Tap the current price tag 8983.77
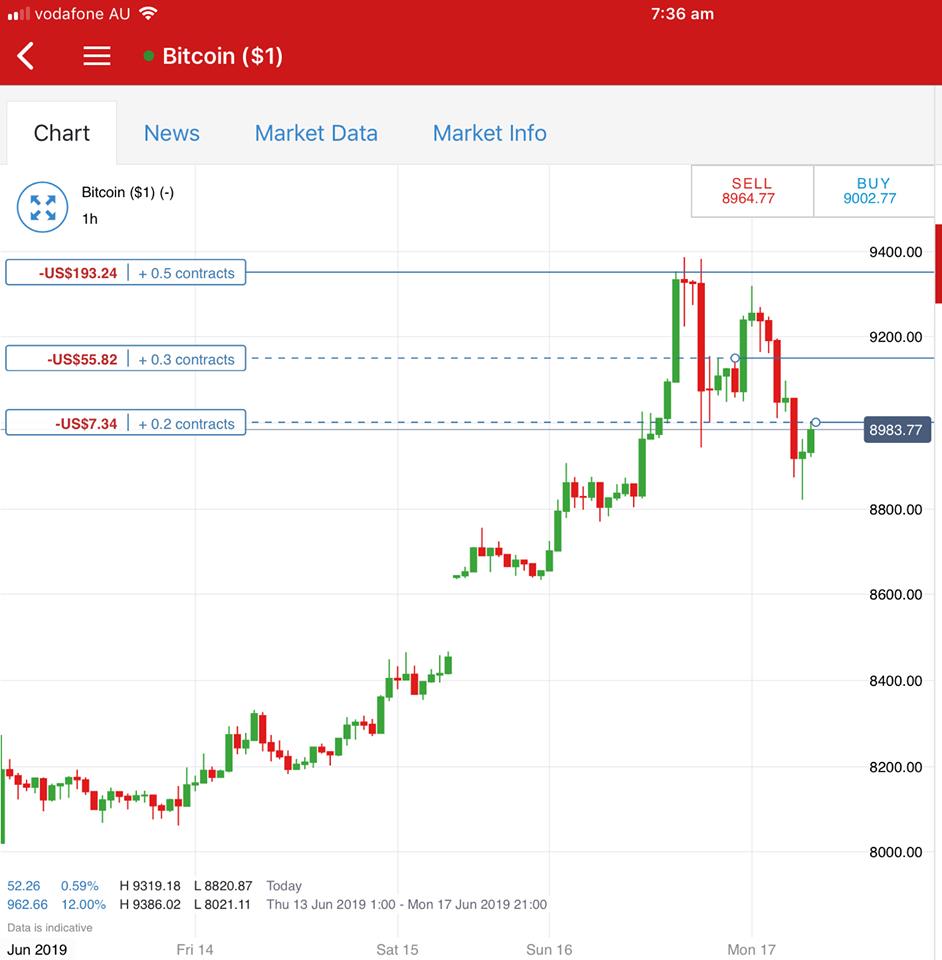Image resolution: width=942 pixels, height=960 pixels. [897, 430]
